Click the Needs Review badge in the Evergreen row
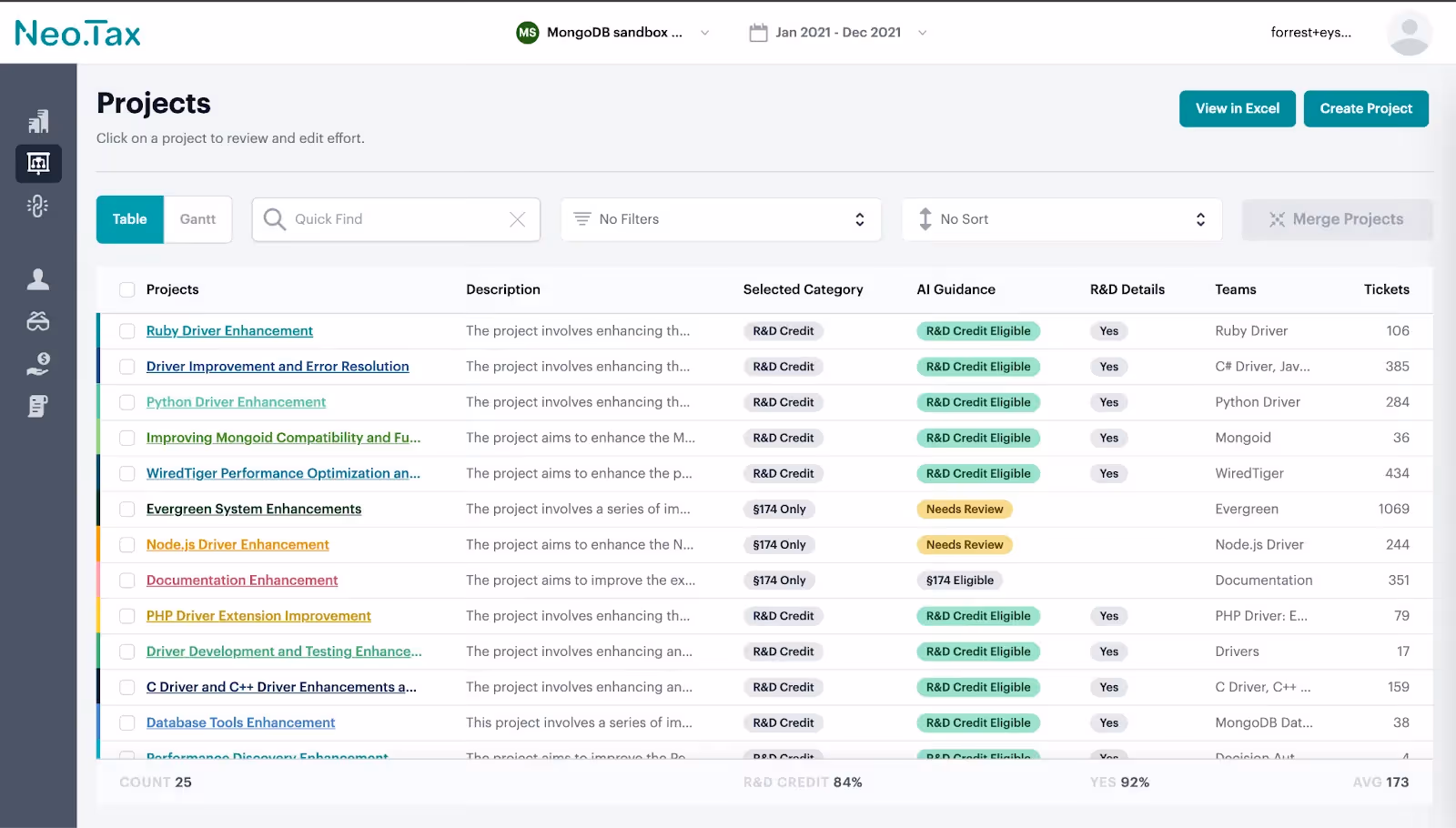This screenshot has width=1456, height=828. [x=965, y=510]
